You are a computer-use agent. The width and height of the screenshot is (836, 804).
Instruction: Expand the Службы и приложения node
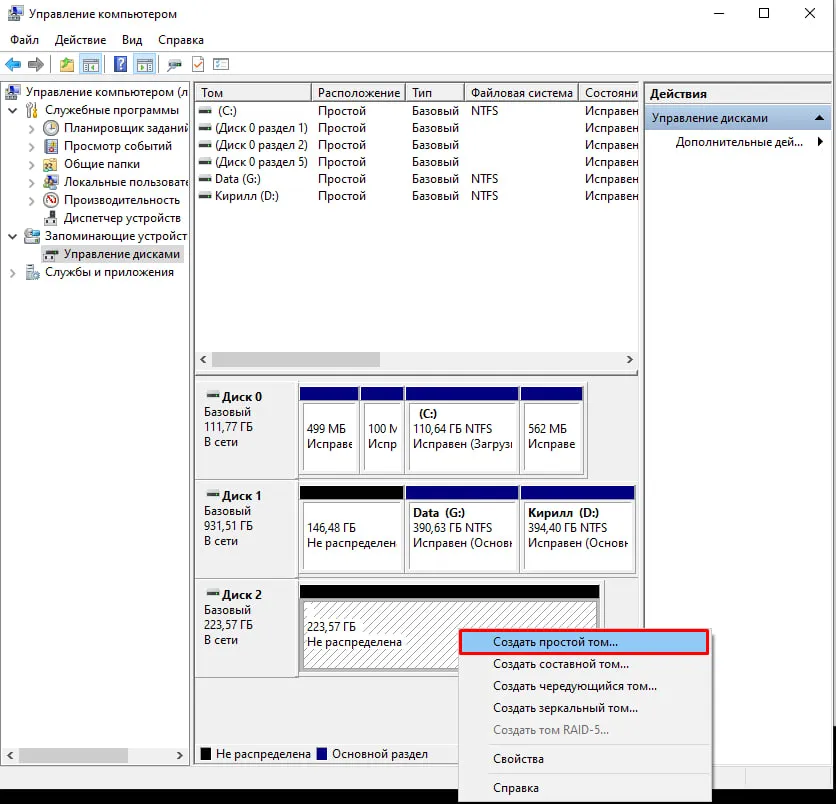pos(13,273)
